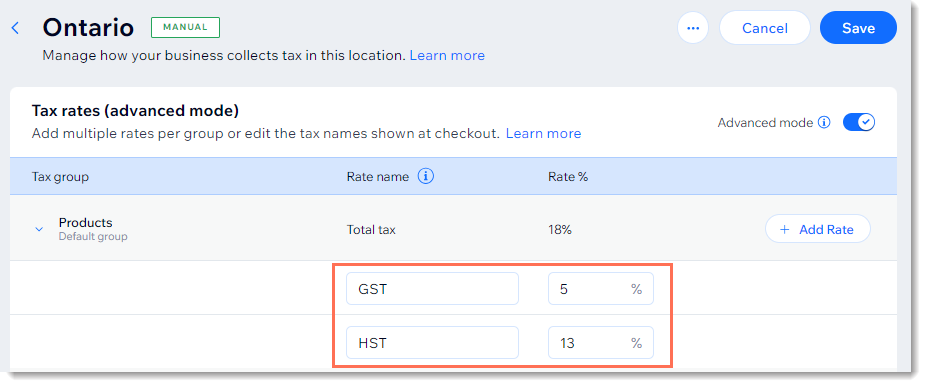Click the Total tax label

(371, 230)
